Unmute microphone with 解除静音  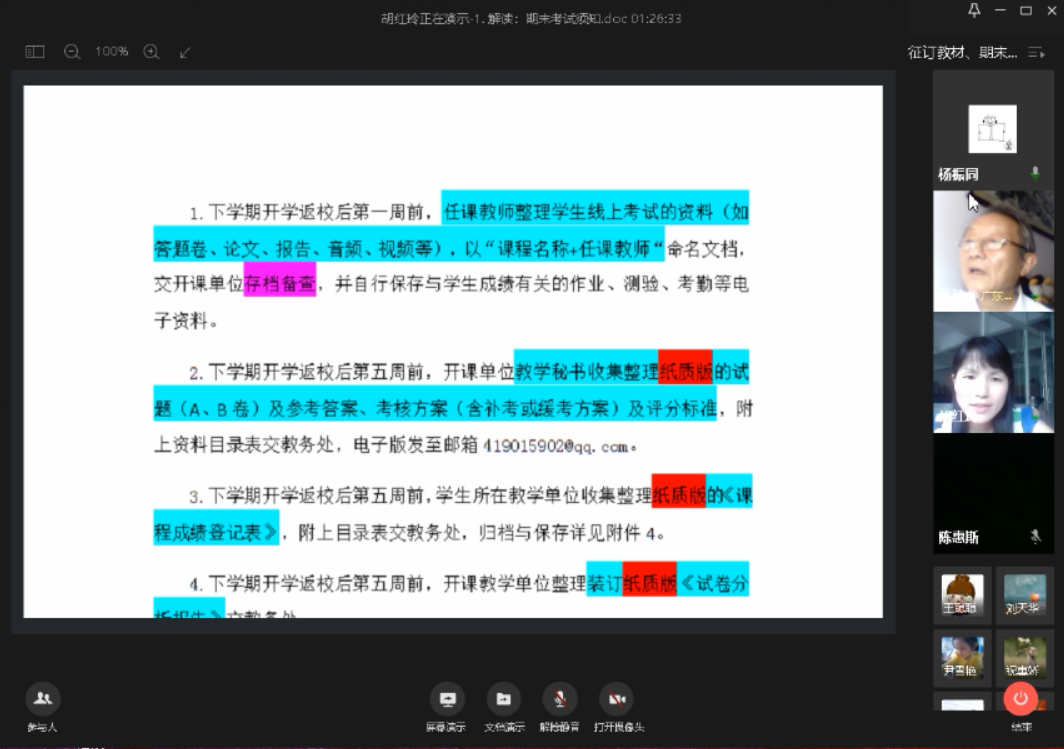pyautogui.click(x=559, y=706)
